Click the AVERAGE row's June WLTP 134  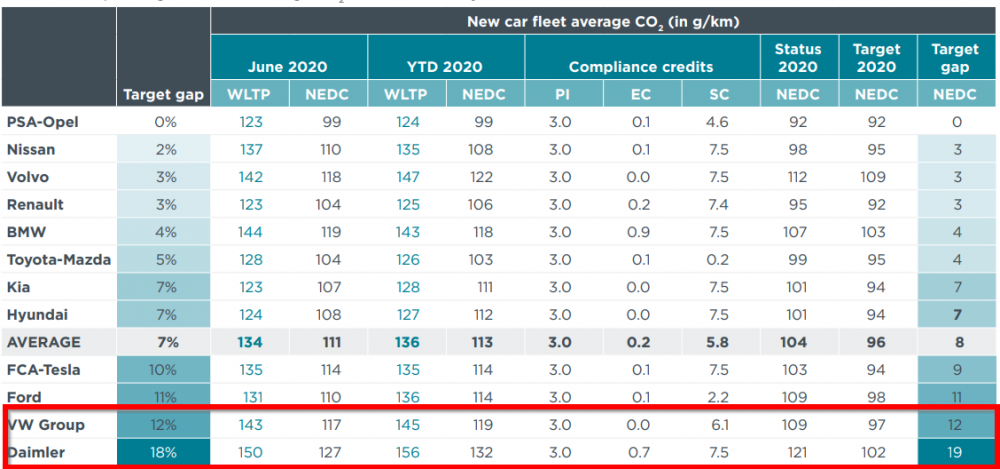click(250, 342)
